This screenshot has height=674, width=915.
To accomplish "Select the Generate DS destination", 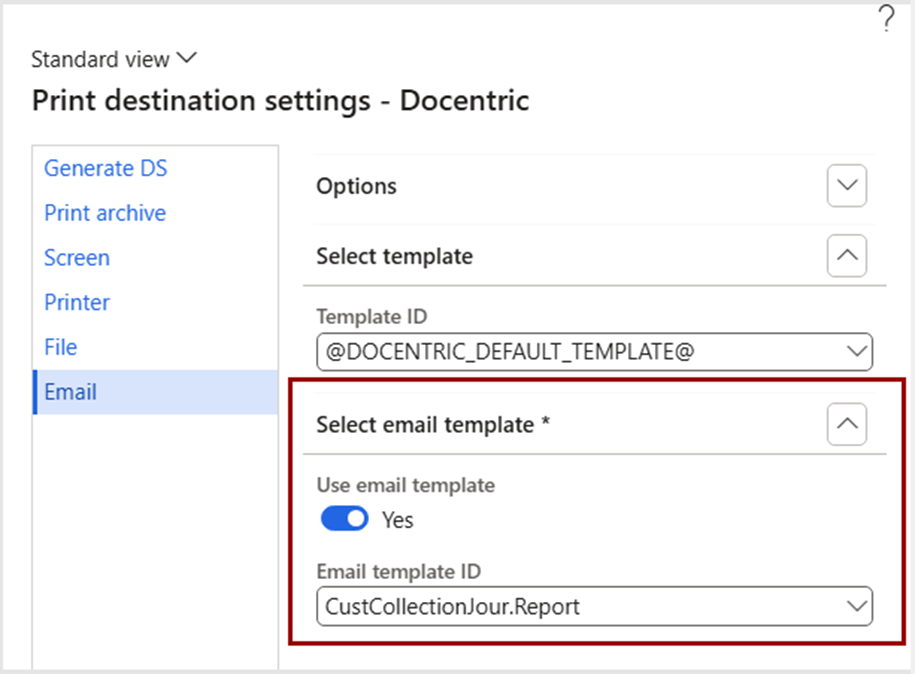I will 106,168.
